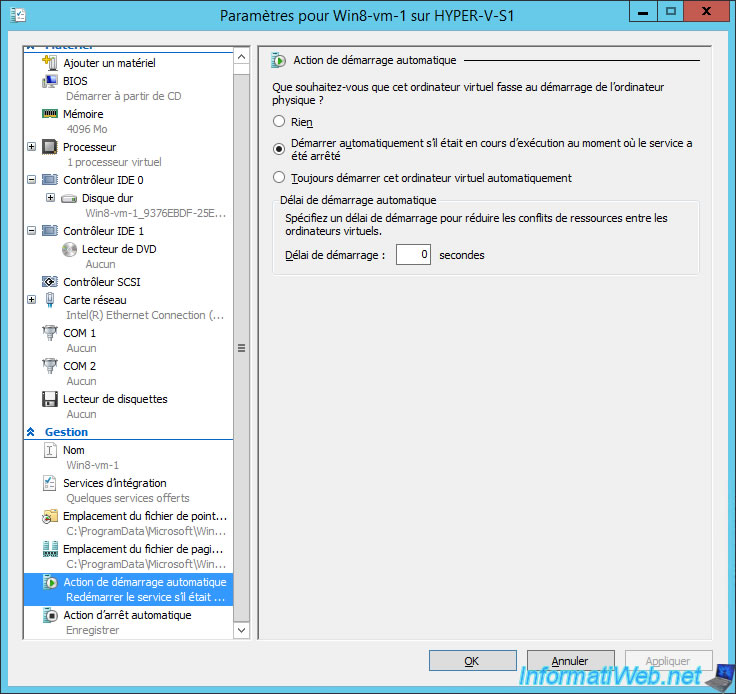The image size is (736, 694).
Task: Click 1 processeur virtuel text
Action: click(x=114, y=162)
